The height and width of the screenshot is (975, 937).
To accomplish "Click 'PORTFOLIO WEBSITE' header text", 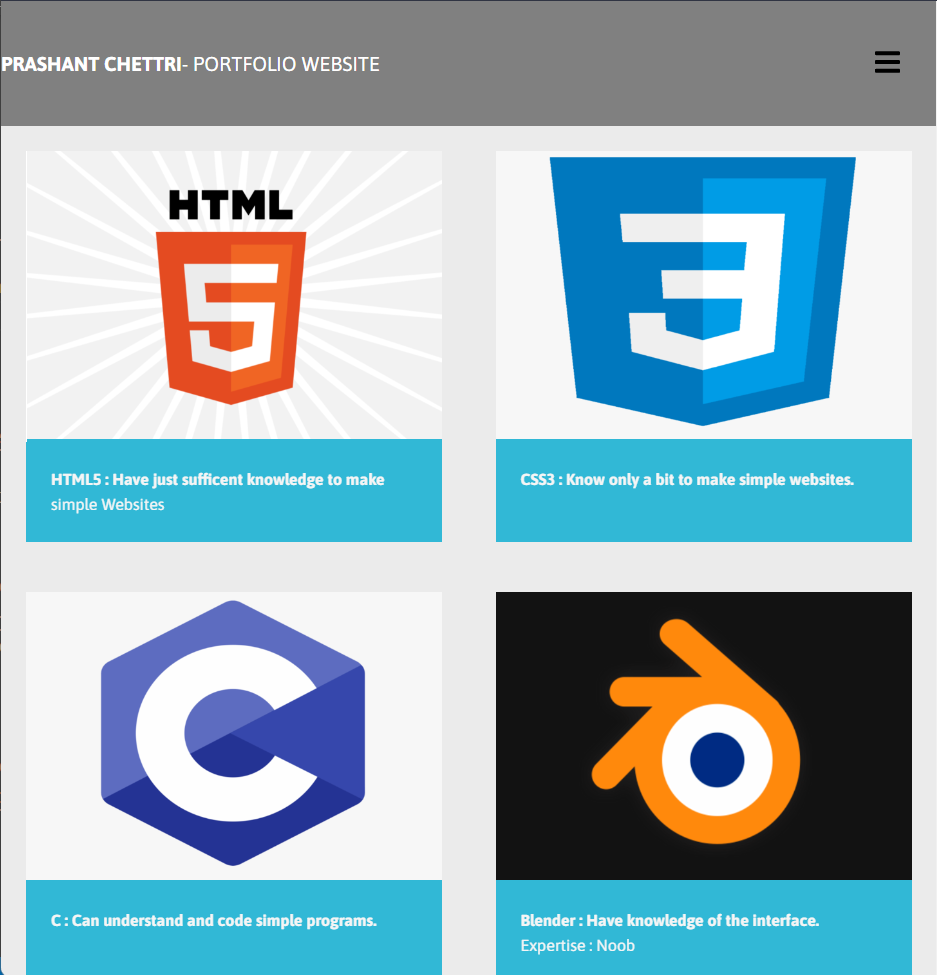I will pos(286,64).
